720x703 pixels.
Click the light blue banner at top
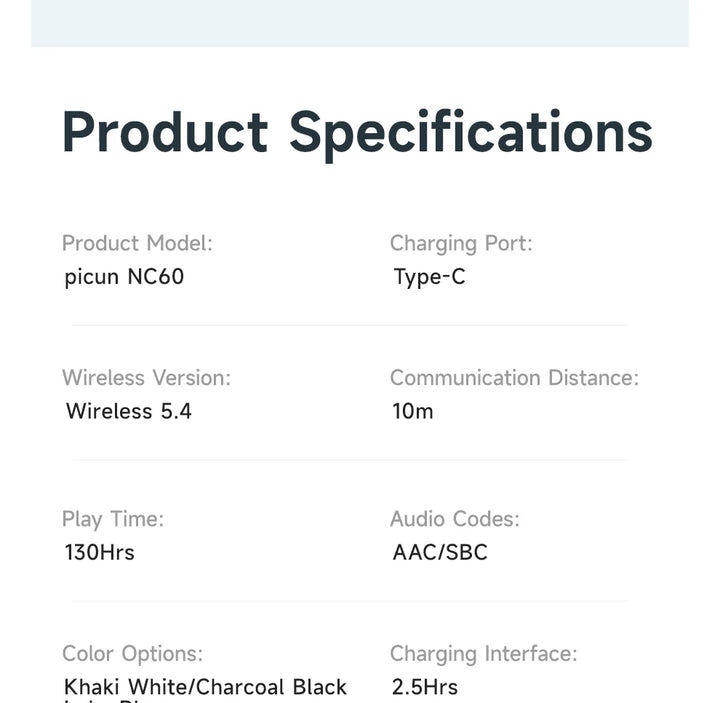pyautogui.click(x=360, y=22)
